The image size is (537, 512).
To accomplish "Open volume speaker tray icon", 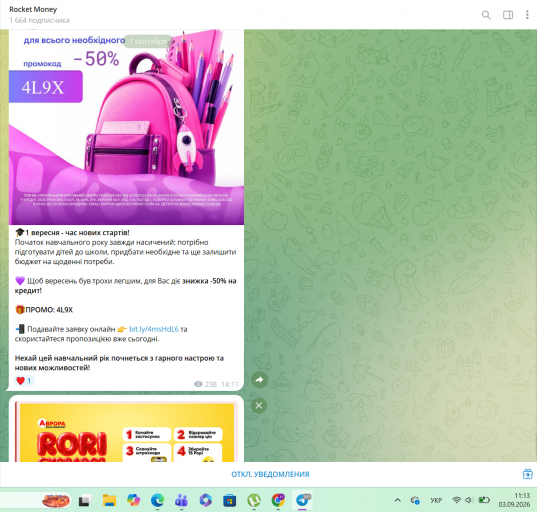I will pos(469,500).
